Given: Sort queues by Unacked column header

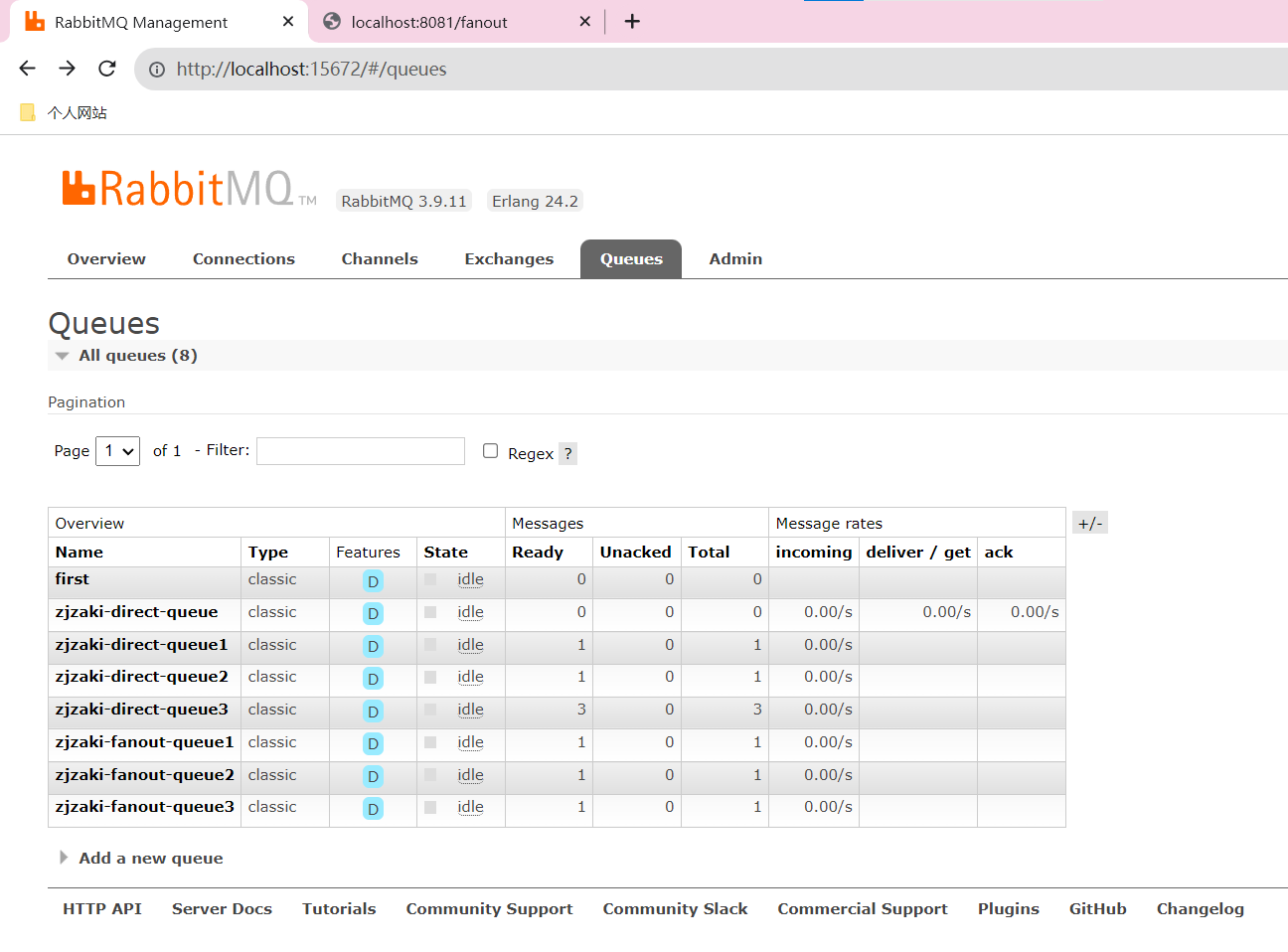Looking at the screenshot, I should coord(635,552).
